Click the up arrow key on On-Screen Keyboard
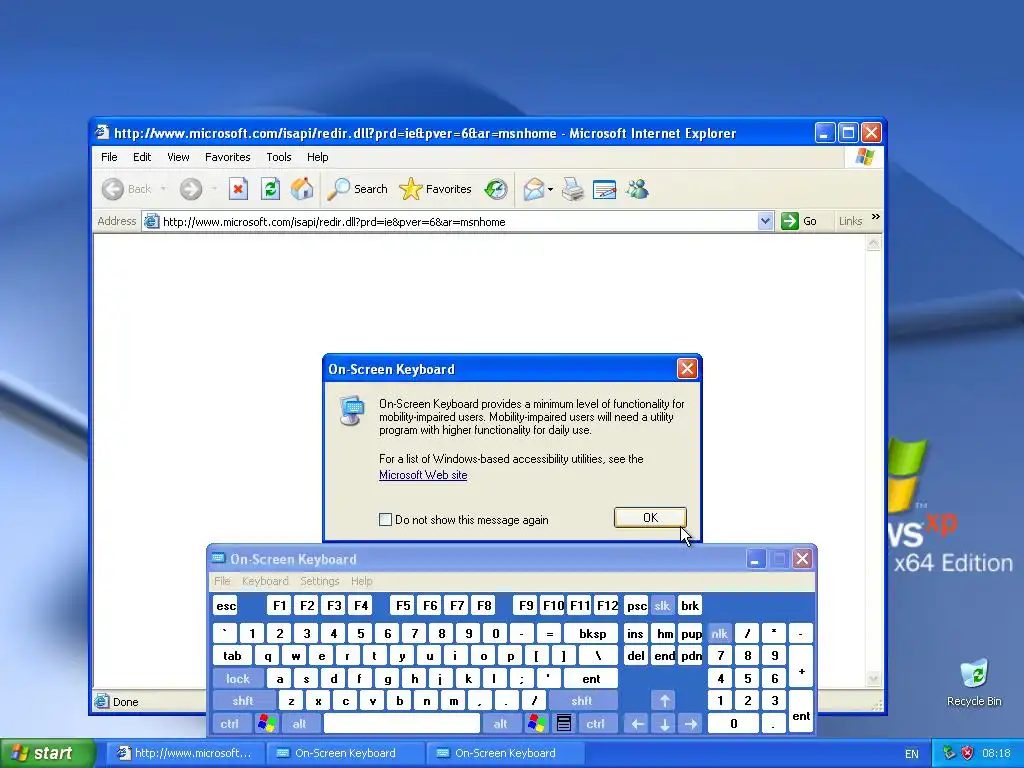Viewport: 1024px width, 768px height. click(664, 701)
